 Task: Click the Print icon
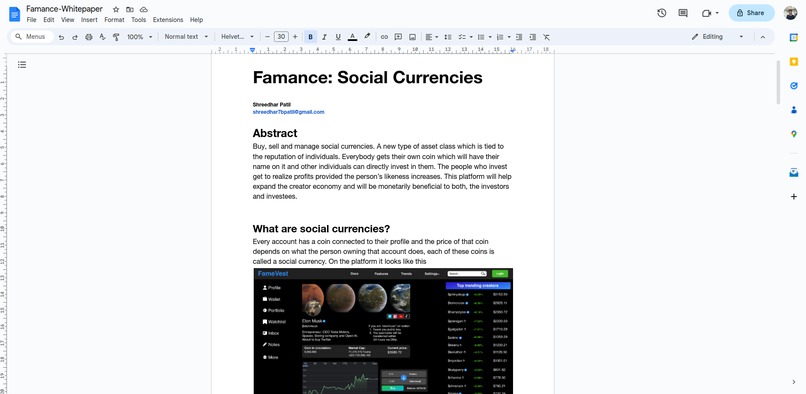point(89,37)
